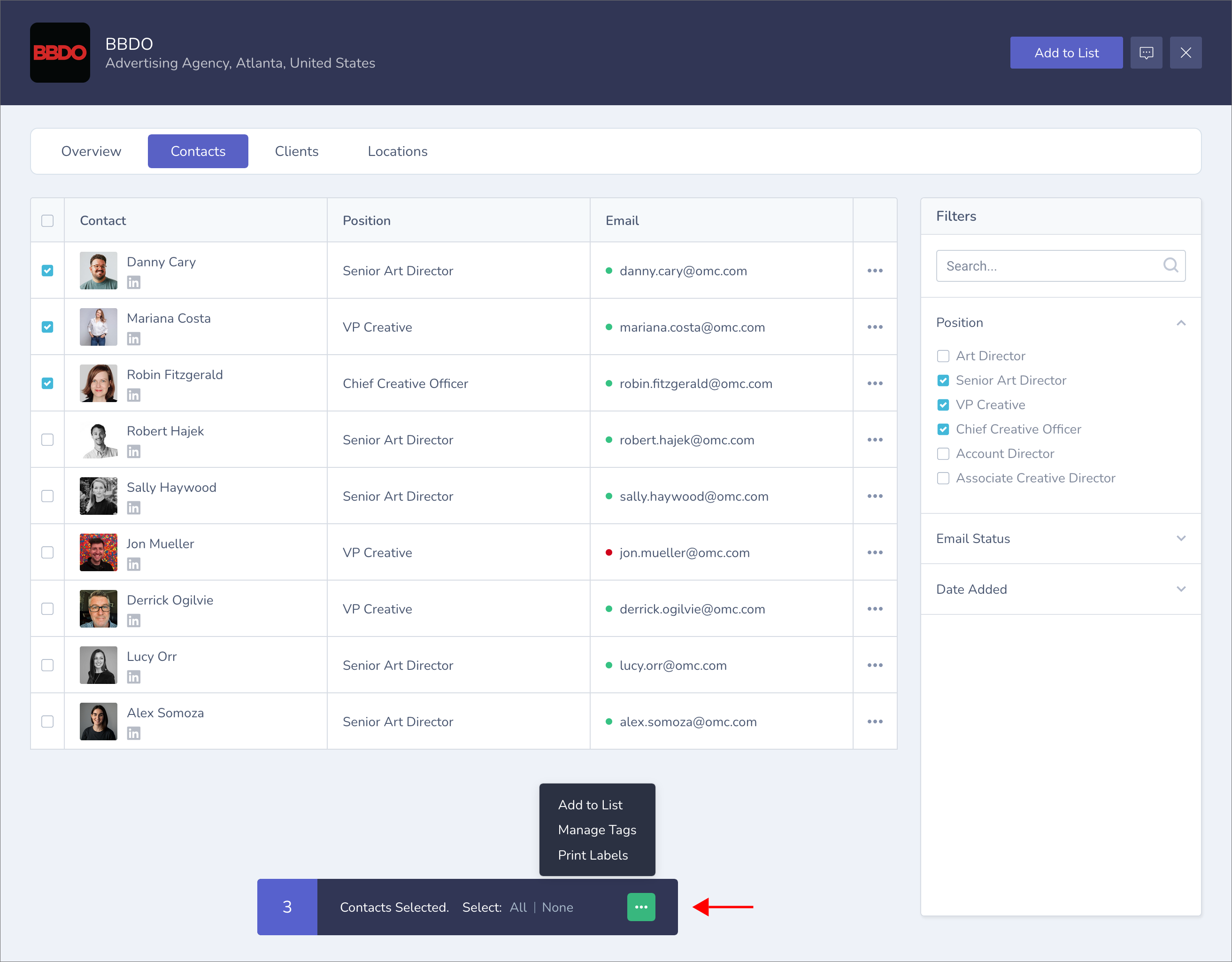Open more options for Robert Hajek row
Screen dimensions: 1232x962
pos(875,440)
